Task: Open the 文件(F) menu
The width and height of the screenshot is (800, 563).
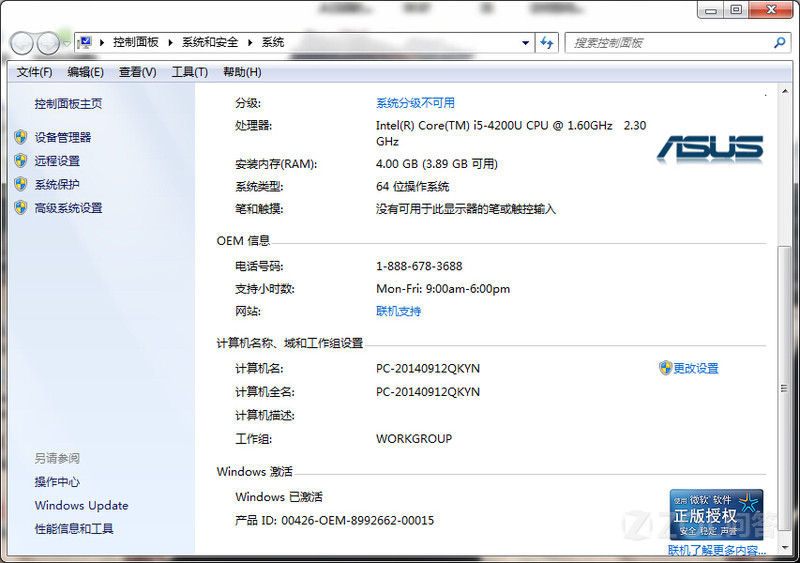Action: point(34,72)
